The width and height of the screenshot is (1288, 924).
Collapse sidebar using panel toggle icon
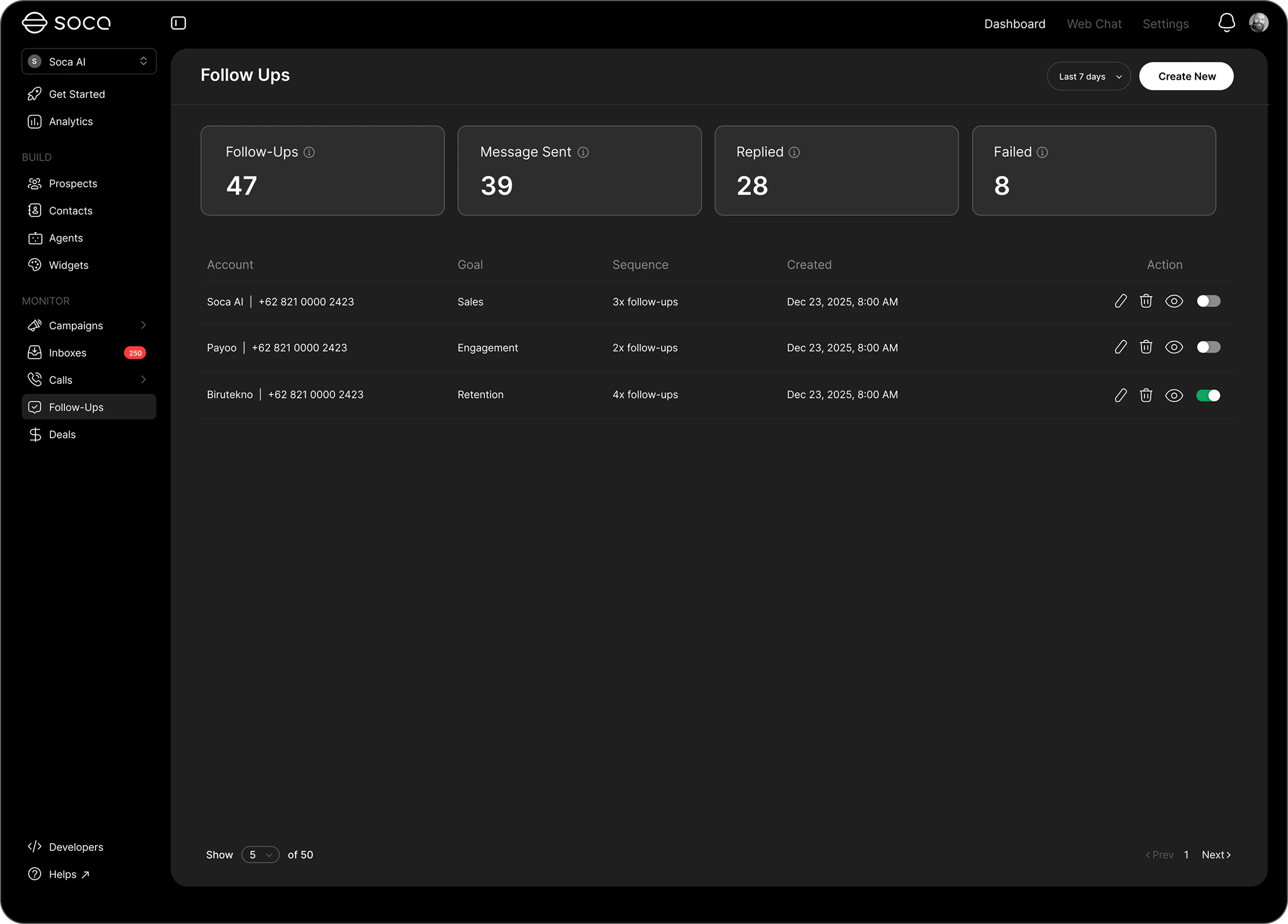pyautogui.click(x=178, y=23)
